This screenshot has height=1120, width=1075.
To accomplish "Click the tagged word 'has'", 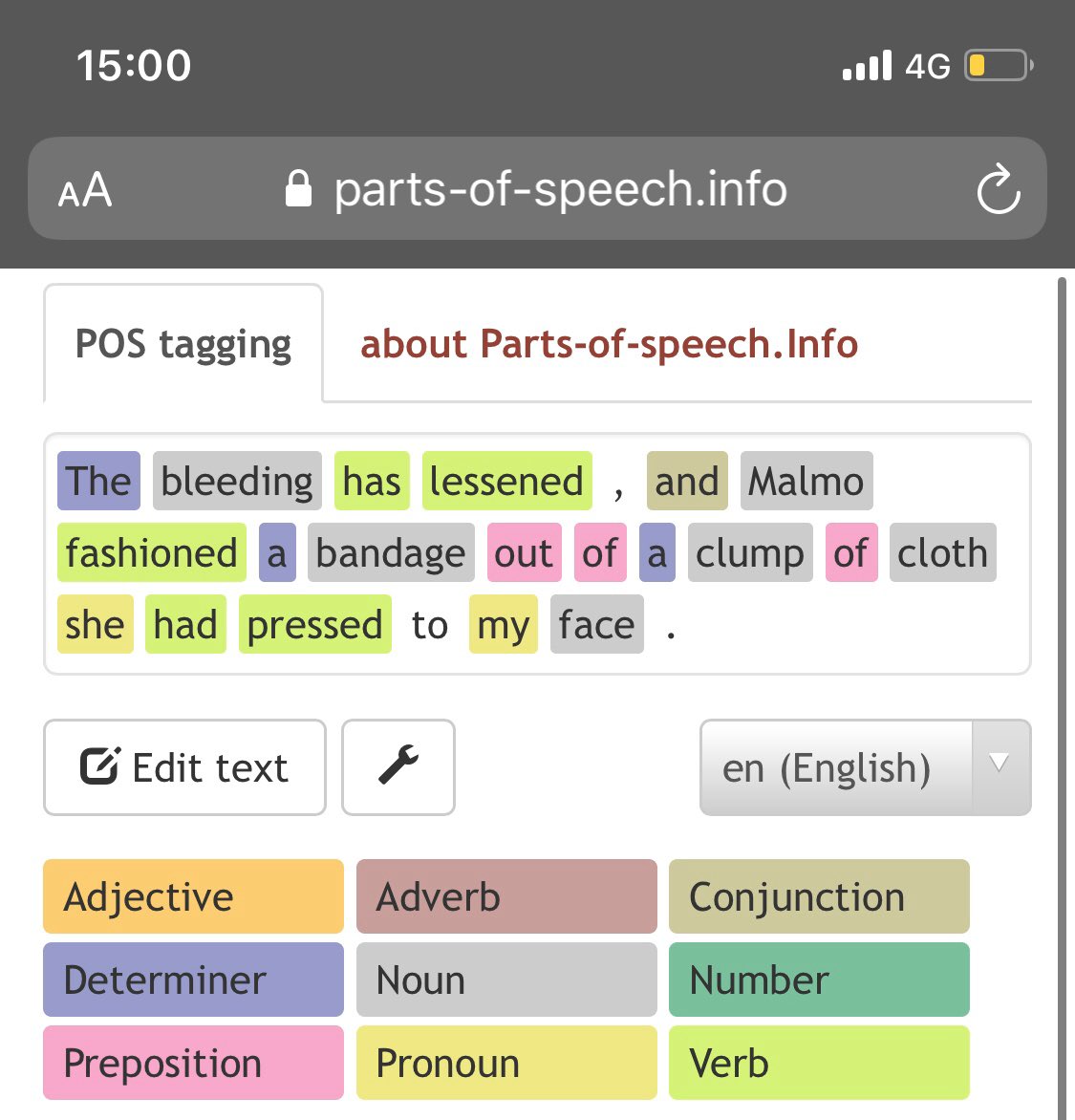I will 372,481.
